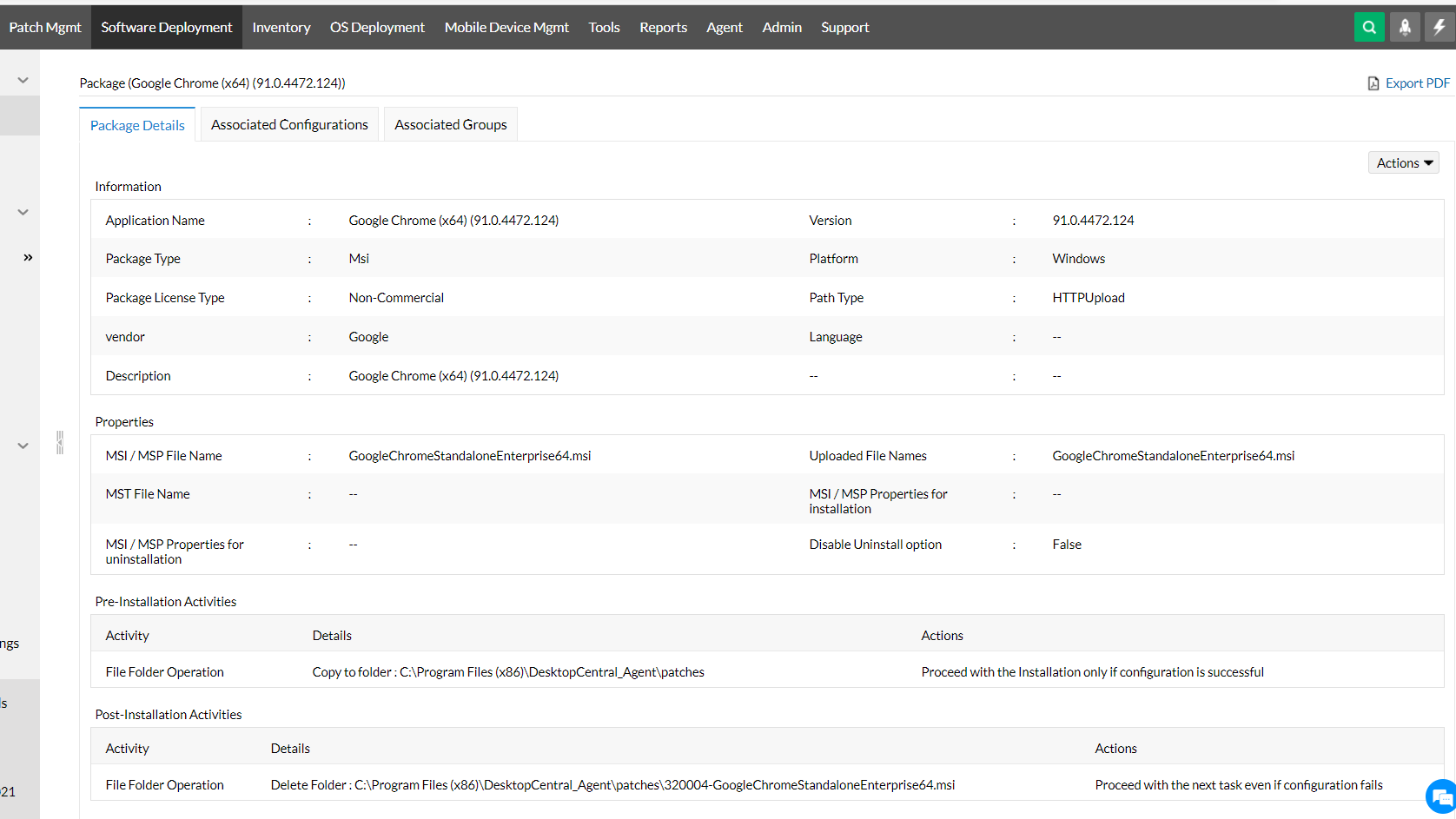Click the Language label
This screenshot has height=819, width=1456.
(836, 337)
